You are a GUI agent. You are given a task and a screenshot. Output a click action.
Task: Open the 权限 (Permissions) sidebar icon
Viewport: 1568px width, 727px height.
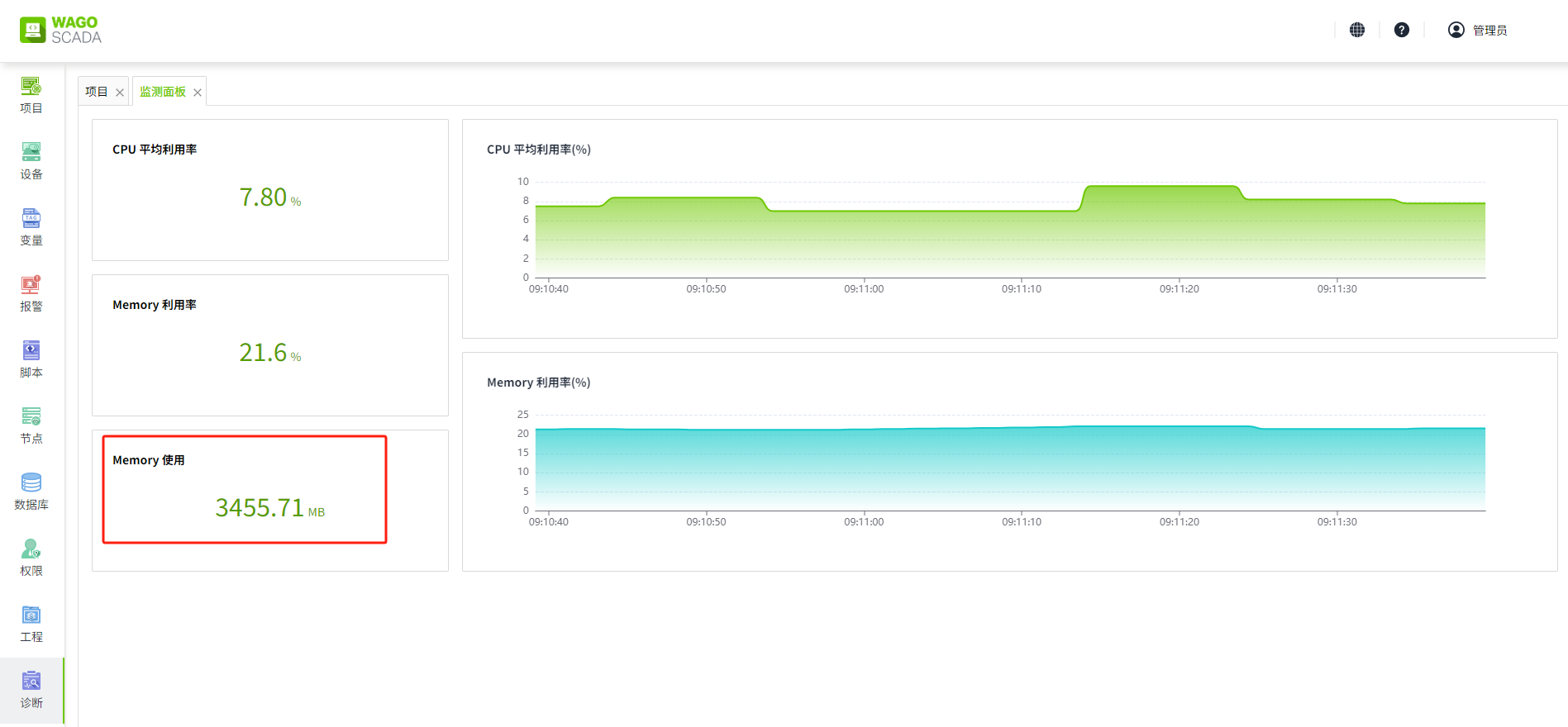(31, 558)
